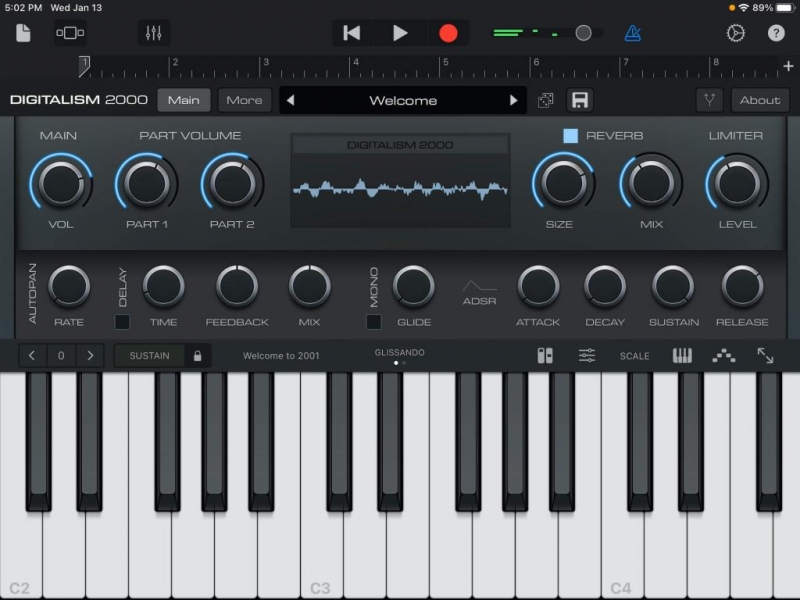Adjust DECAY knob
Viewport: 800px width, 600px height.
(x=605, y=286)
